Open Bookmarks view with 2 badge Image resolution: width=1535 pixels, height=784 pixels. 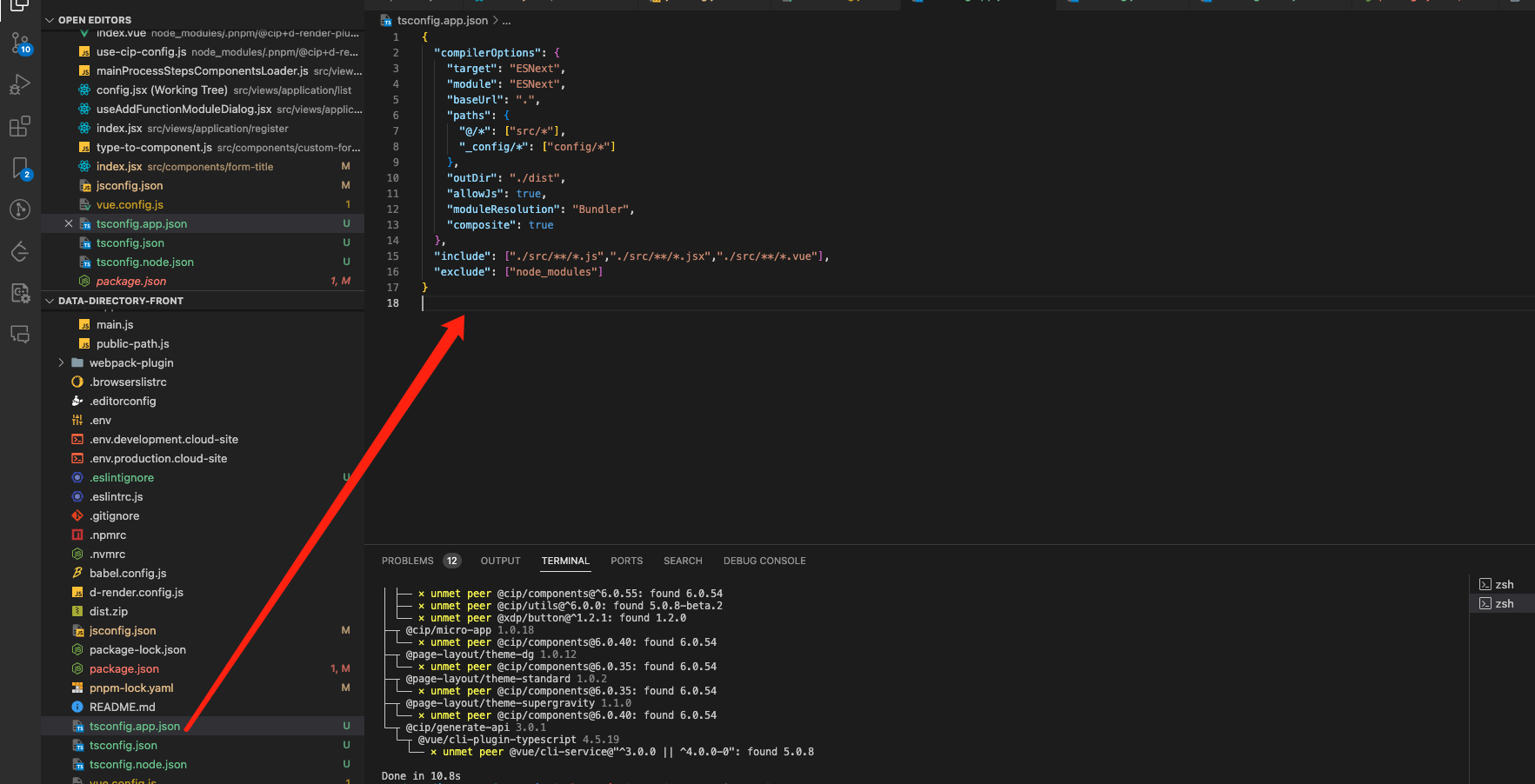tap(20, 168)
